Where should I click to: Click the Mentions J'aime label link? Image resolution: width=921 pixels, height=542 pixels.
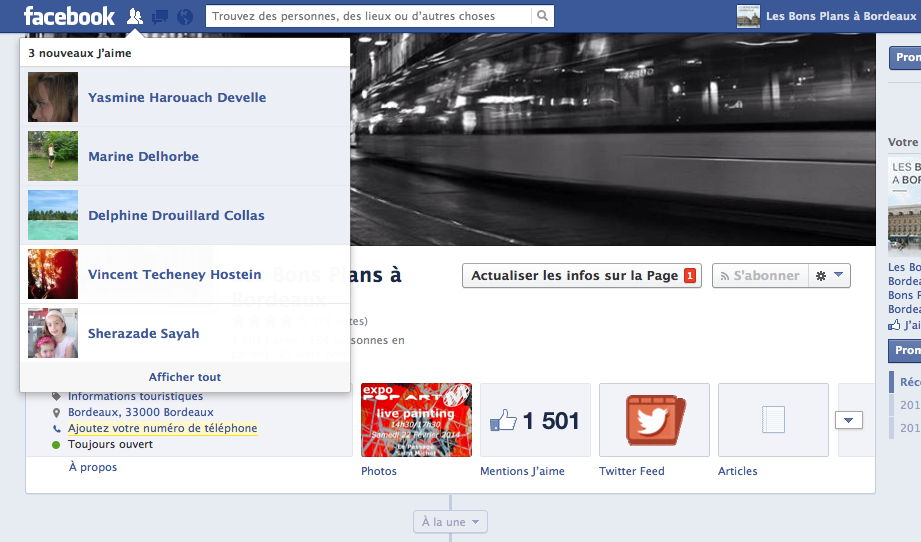click(522, 471)
